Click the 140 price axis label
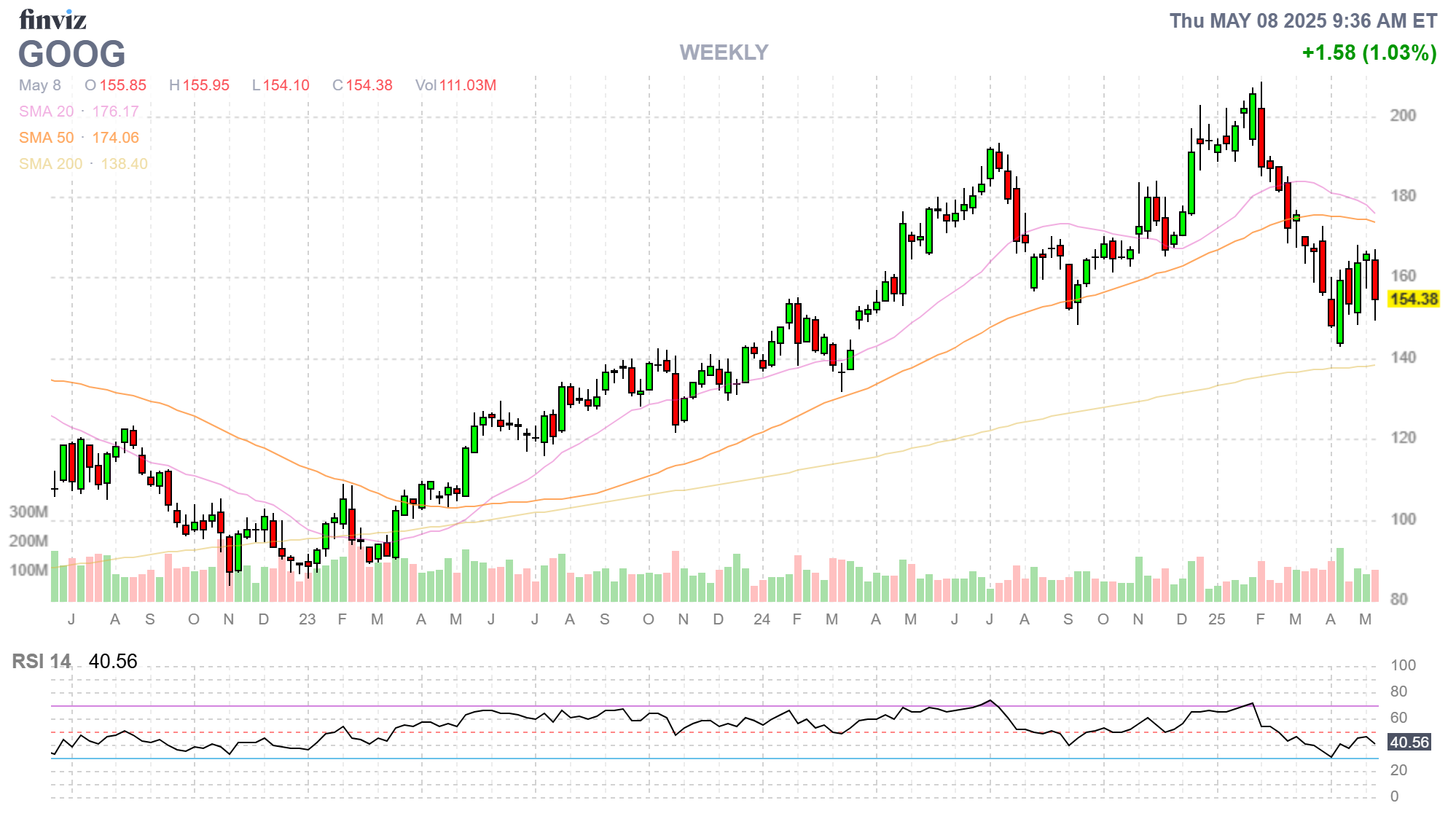1456x819 pixels. (x=1403, y=357)
